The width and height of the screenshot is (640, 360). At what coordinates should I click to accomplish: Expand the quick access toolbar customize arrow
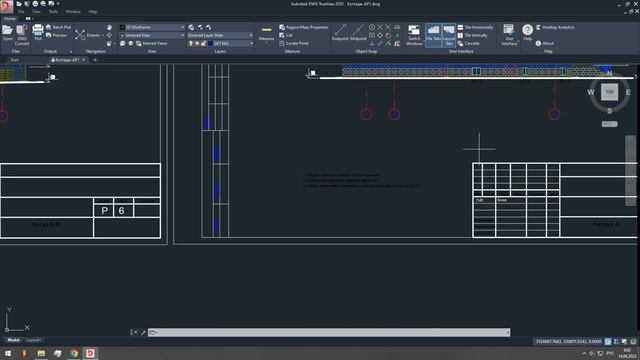pyautogui.click(x=58, y=4)
